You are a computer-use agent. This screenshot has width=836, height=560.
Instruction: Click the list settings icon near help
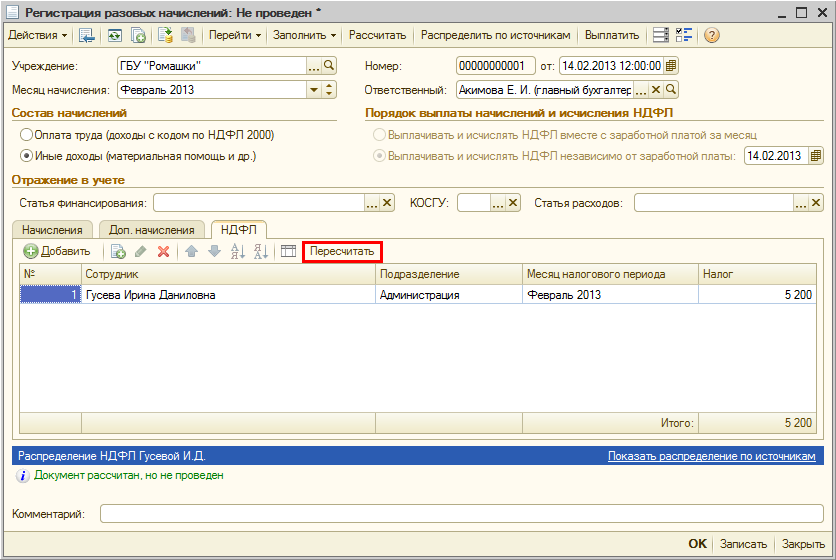coord(661,36)
